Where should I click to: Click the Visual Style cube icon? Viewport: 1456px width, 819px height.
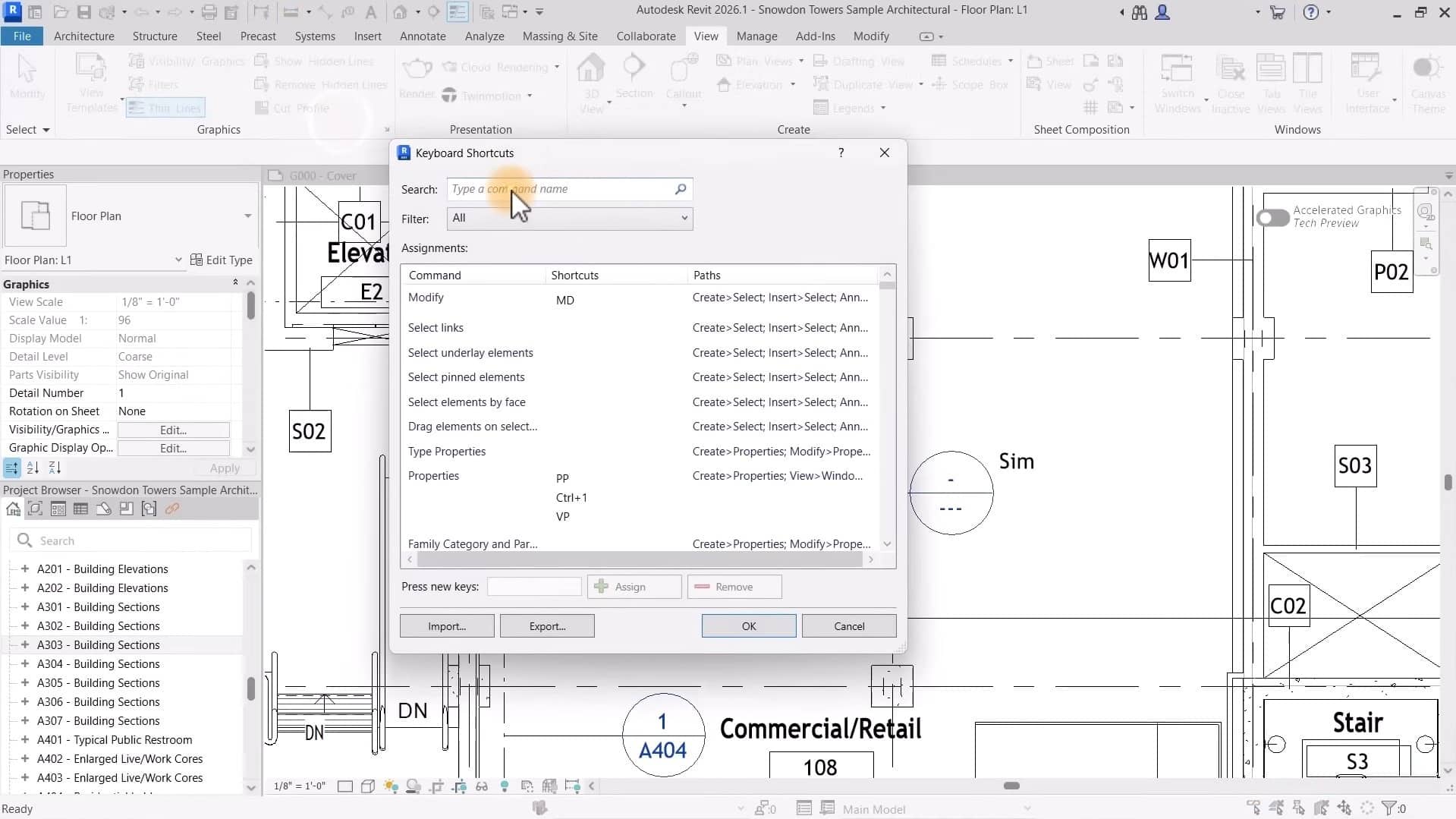pos(368,786)
